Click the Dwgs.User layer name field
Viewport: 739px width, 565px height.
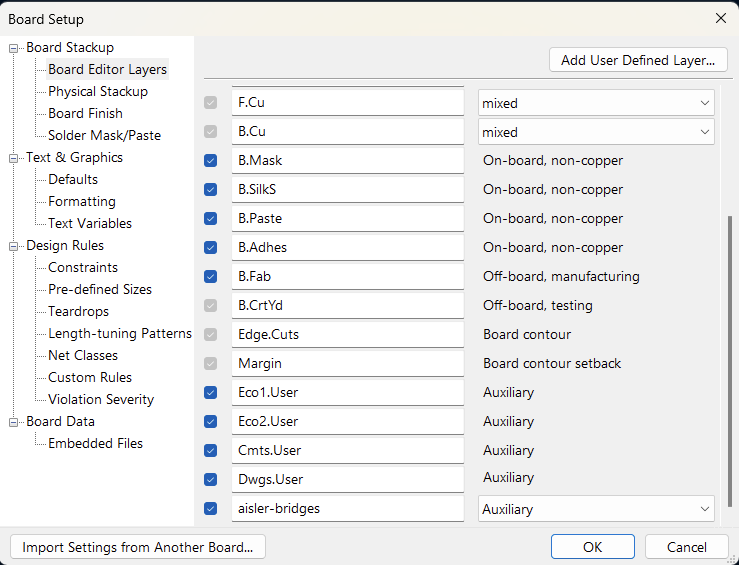click(x=348, y=480)
